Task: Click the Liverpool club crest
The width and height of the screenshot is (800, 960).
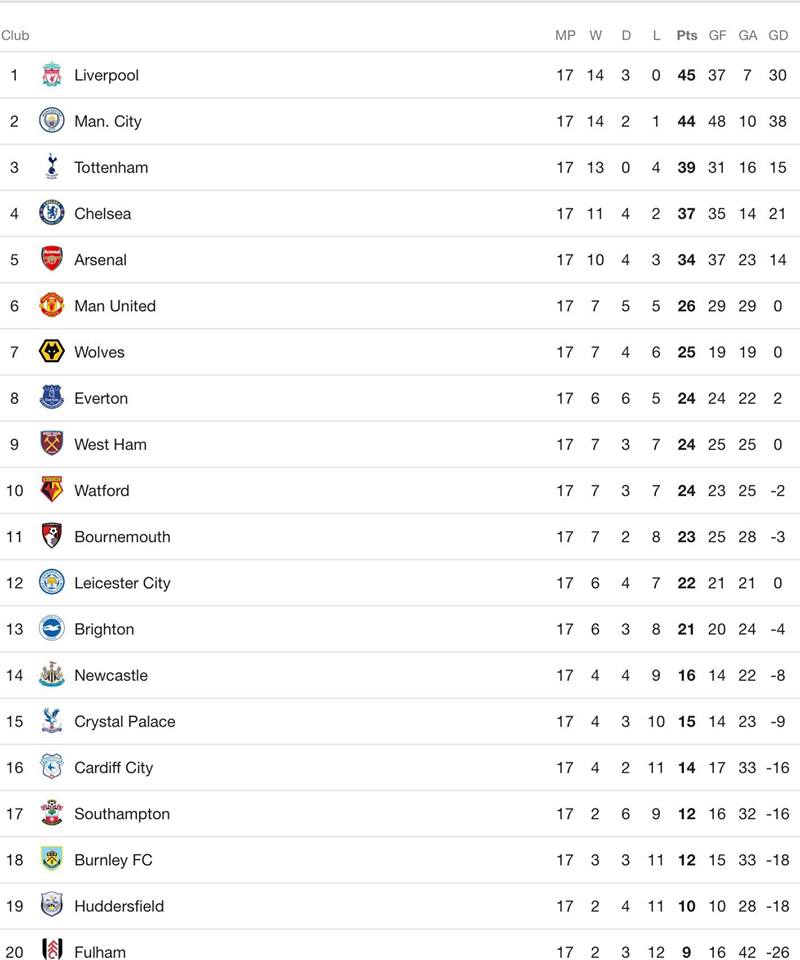Action: pos(51,75)
